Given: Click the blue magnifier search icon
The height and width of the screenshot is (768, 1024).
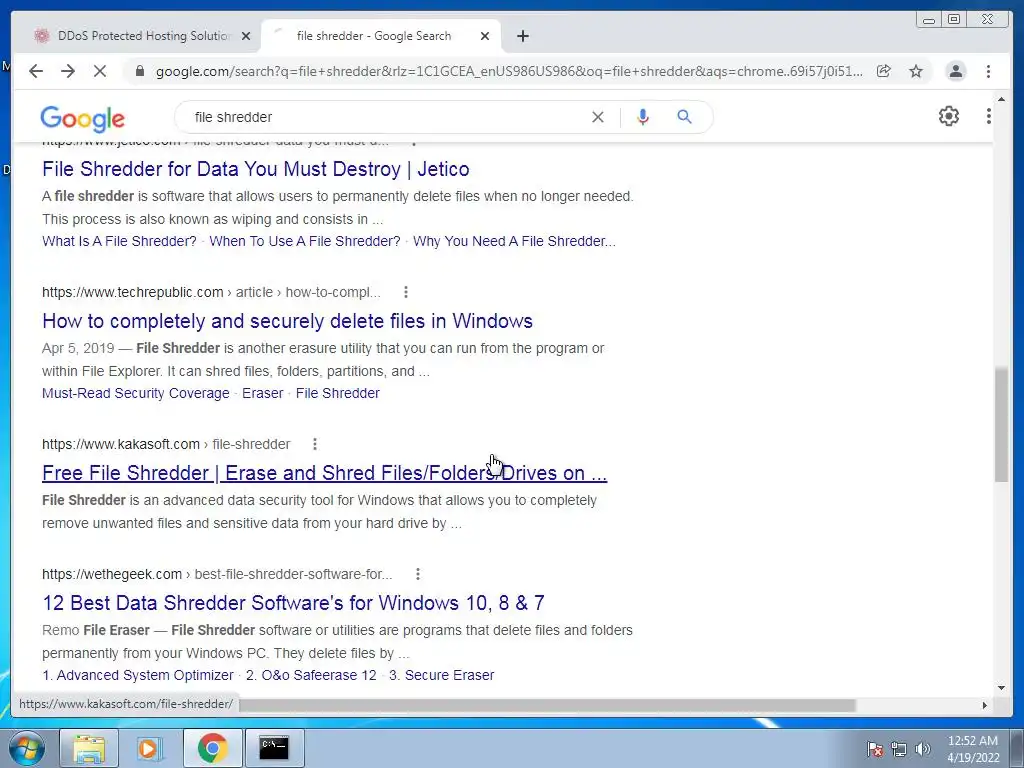Looking at the screenshot, I should tap(684, 117).
